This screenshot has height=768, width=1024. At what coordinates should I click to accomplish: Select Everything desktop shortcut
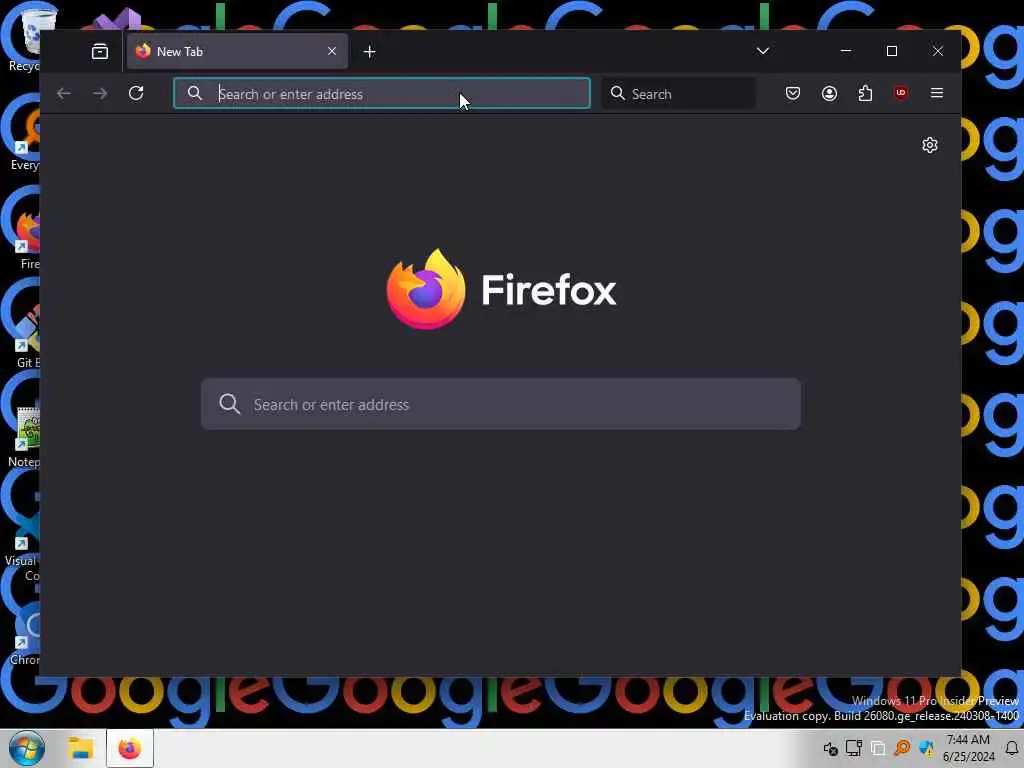24,137
